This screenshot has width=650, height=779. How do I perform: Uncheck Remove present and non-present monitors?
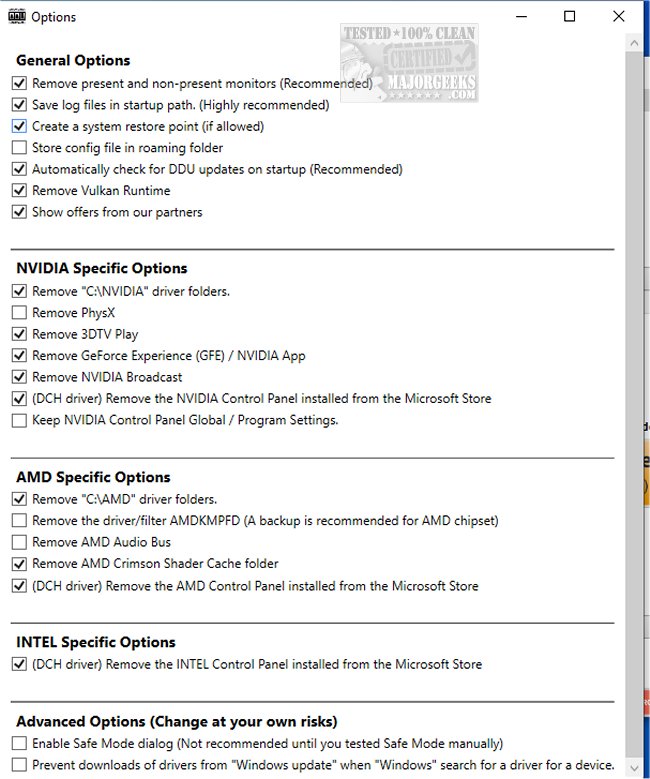(x=20, y=84)
